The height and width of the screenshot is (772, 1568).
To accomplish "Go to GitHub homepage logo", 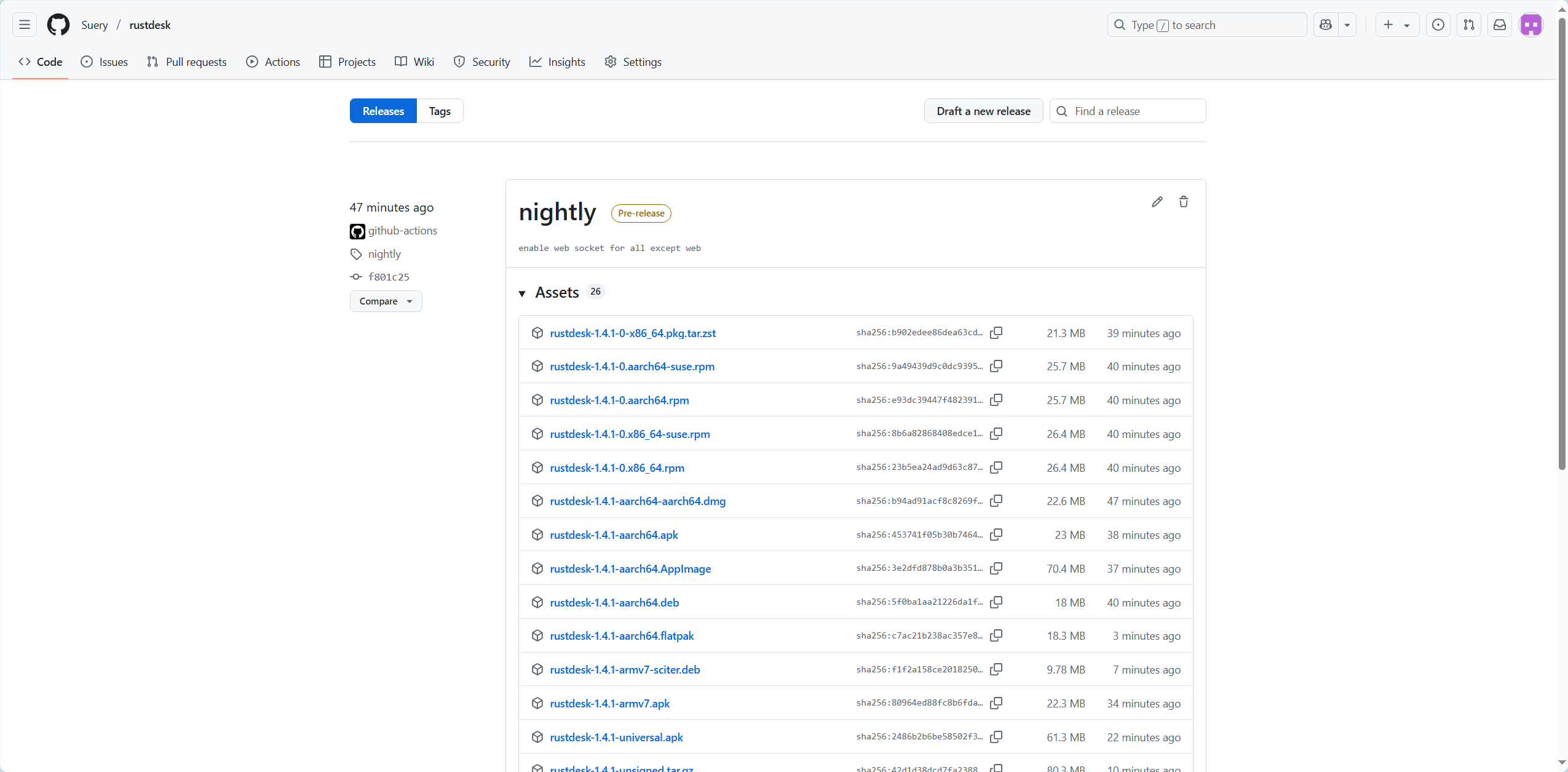I will tap(58, 25).
